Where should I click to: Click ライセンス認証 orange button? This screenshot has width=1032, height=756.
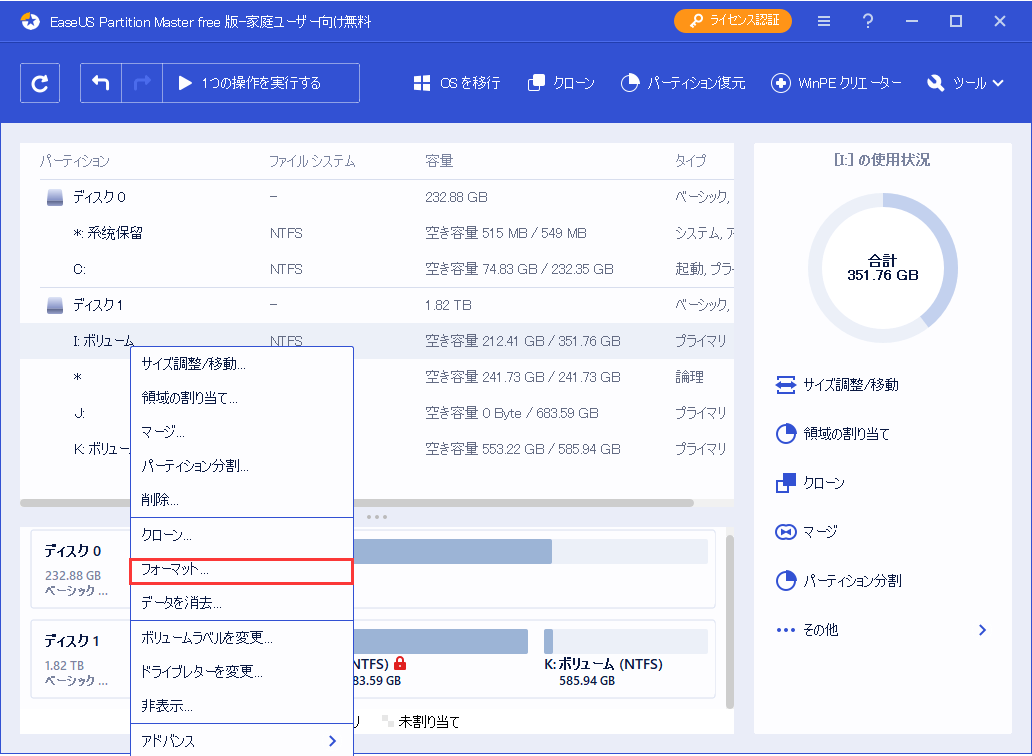click(x=733, y=21)
